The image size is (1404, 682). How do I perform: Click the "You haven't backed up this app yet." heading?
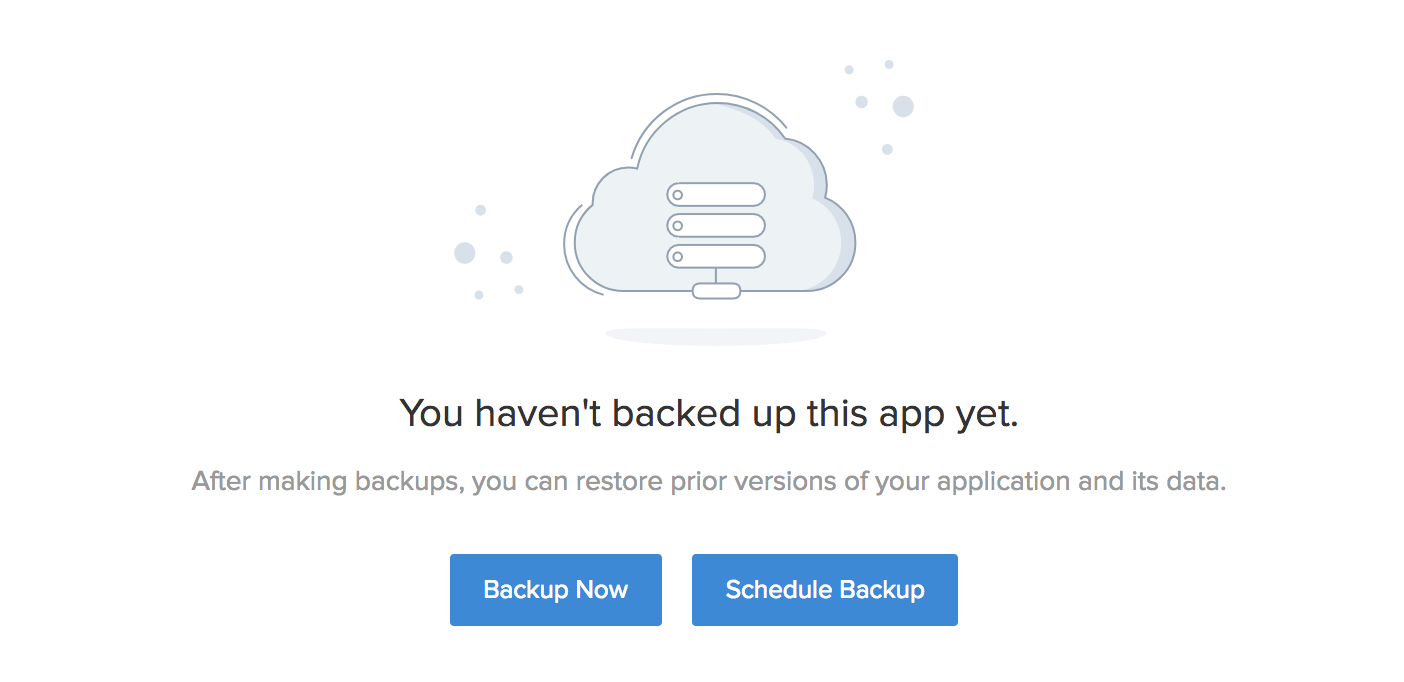pos(709,413)
